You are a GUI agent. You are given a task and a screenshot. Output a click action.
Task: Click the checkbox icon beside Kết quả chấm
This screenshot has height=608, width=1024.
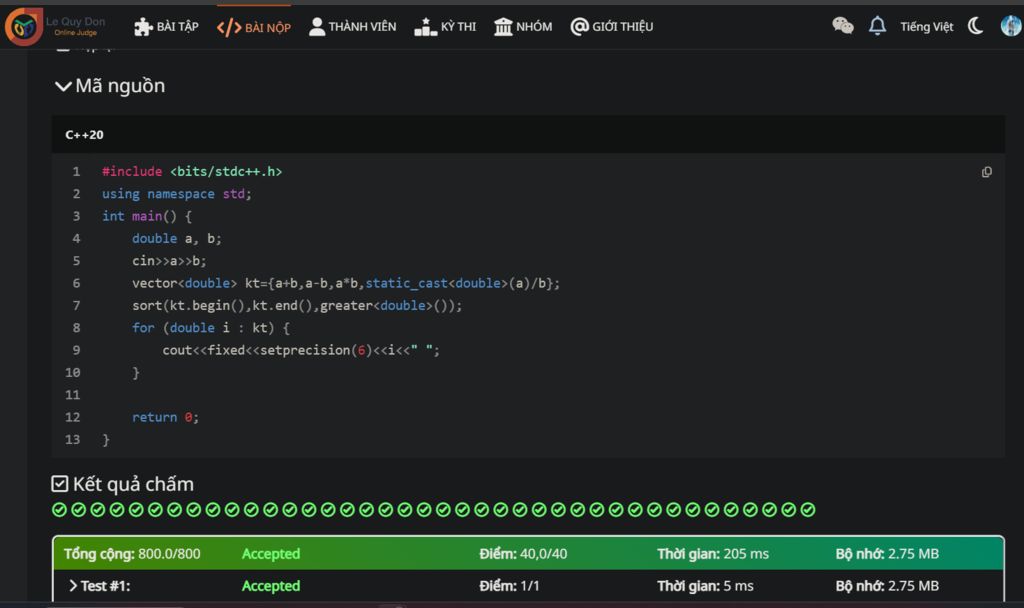click(x=60, y=484)
